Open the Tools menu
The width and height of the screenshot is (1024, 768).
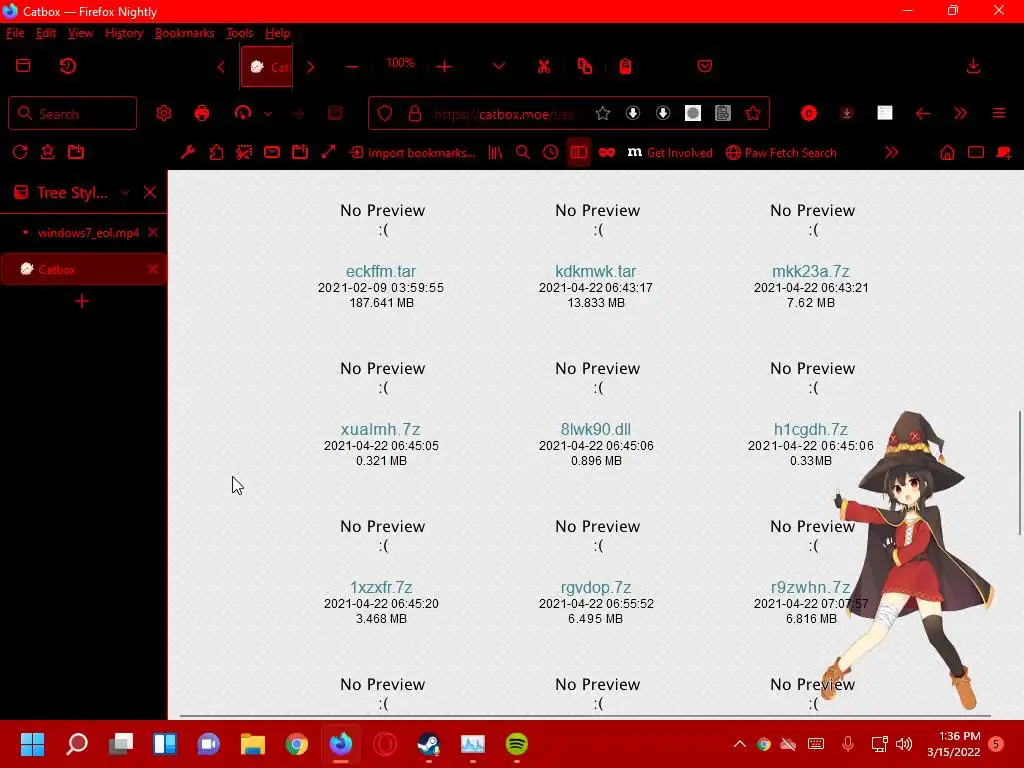(239, 33)
